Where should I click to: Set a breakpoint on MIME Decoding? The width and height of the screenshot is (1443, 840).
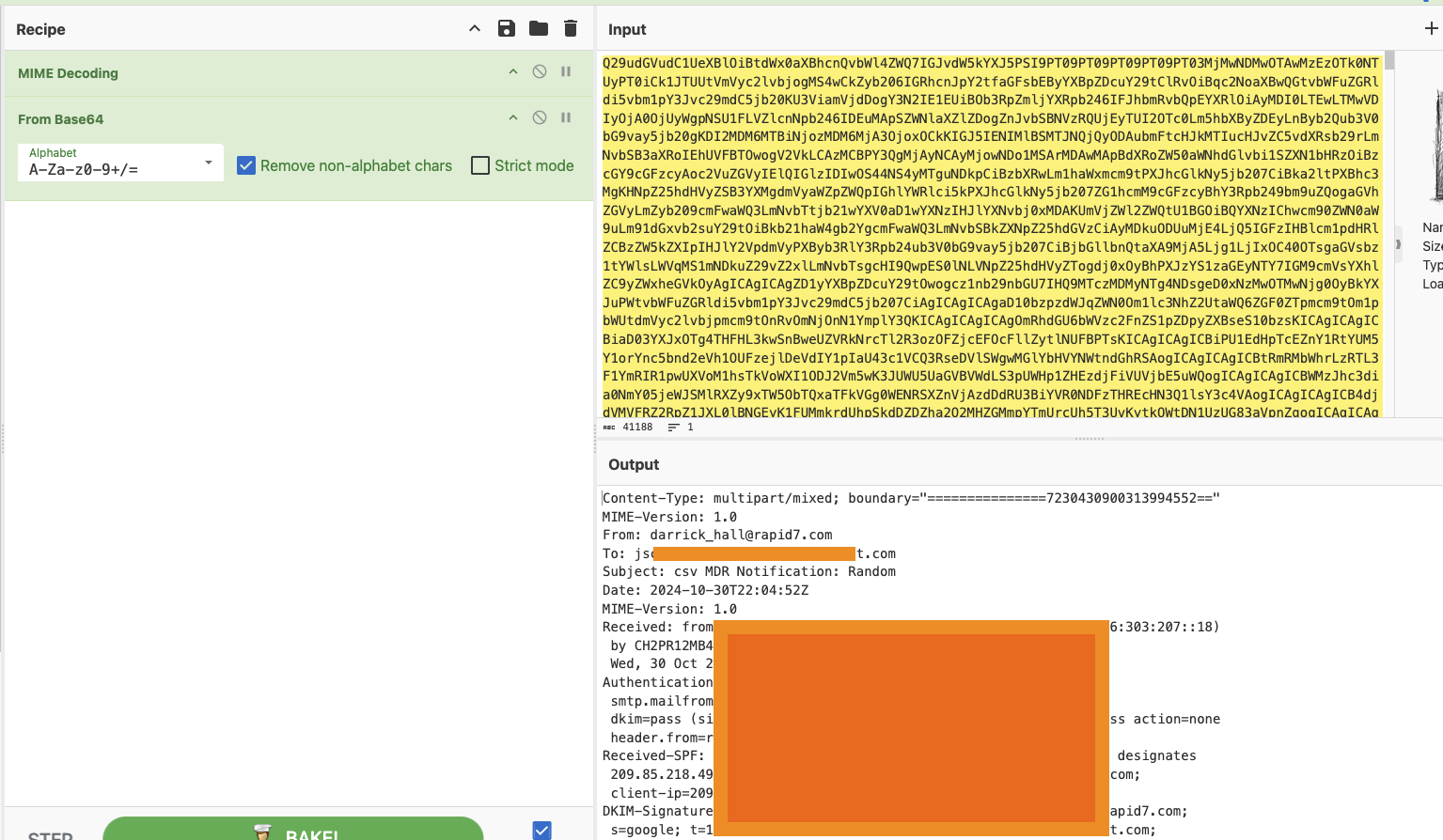[566, 71]
